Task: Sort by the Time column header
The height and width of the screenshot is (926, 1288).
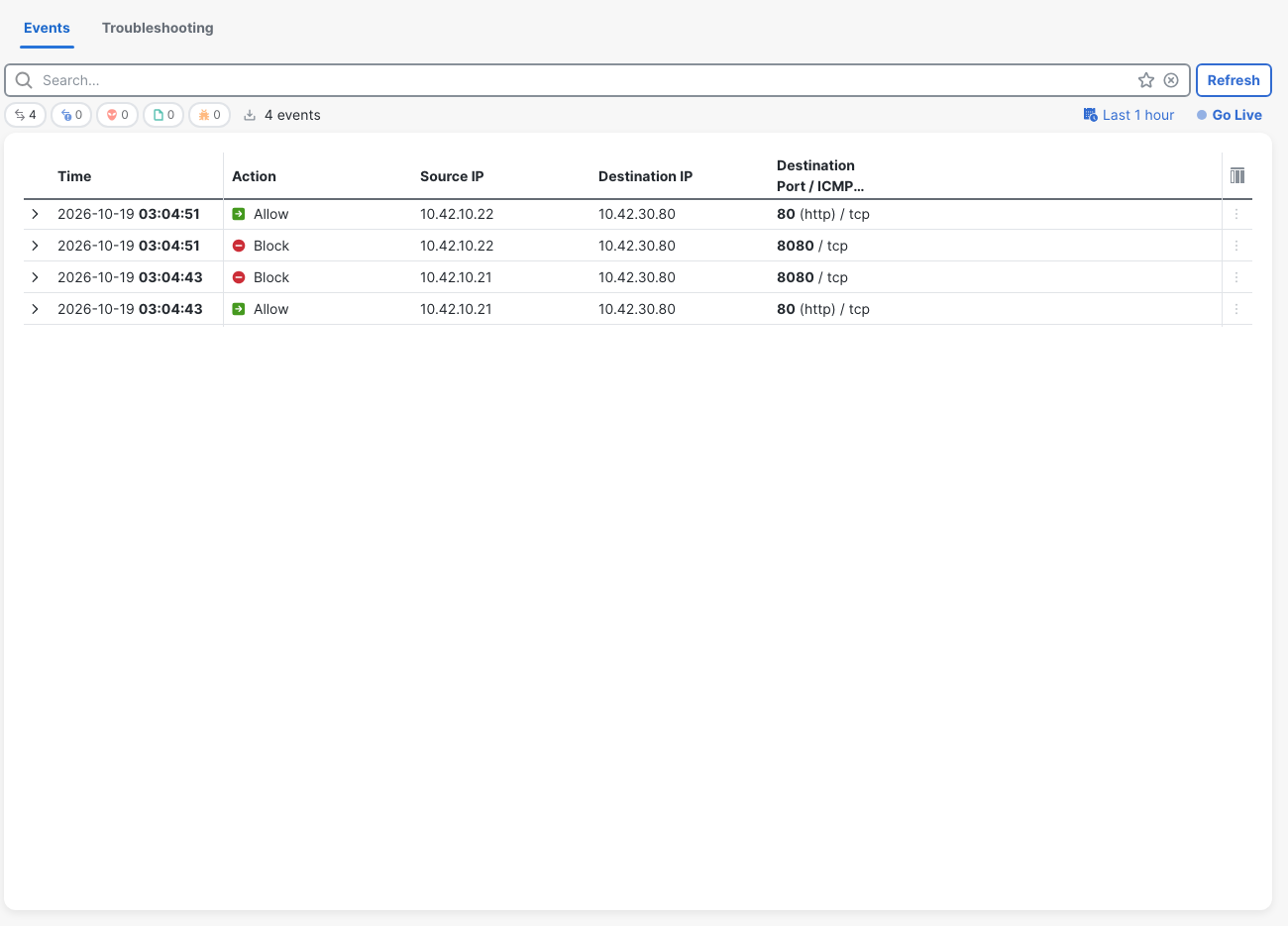Action: (x=74, y=176)
